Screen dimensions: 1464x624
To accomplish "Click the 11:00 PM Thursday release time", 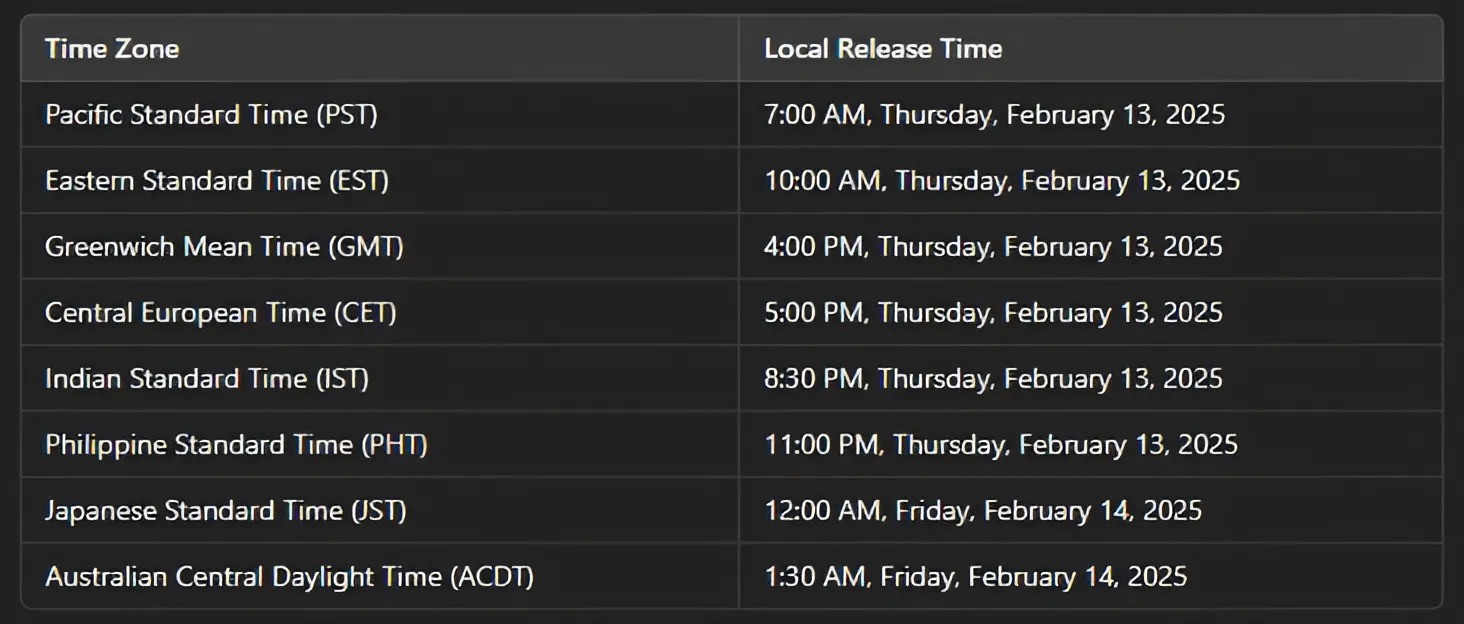I will click(x=1001, y=444).
